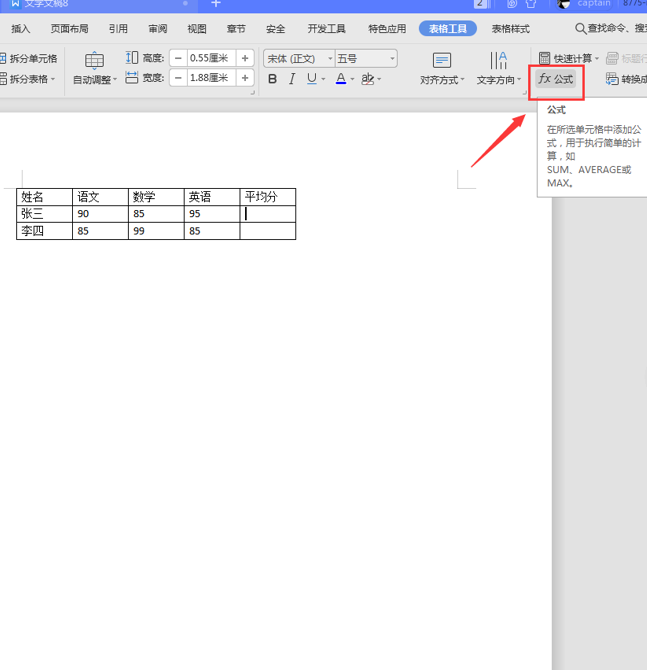Select the 表格工具 tab
Image resolution: width=647 pixels, height=670 pixels.
(448, 29)
